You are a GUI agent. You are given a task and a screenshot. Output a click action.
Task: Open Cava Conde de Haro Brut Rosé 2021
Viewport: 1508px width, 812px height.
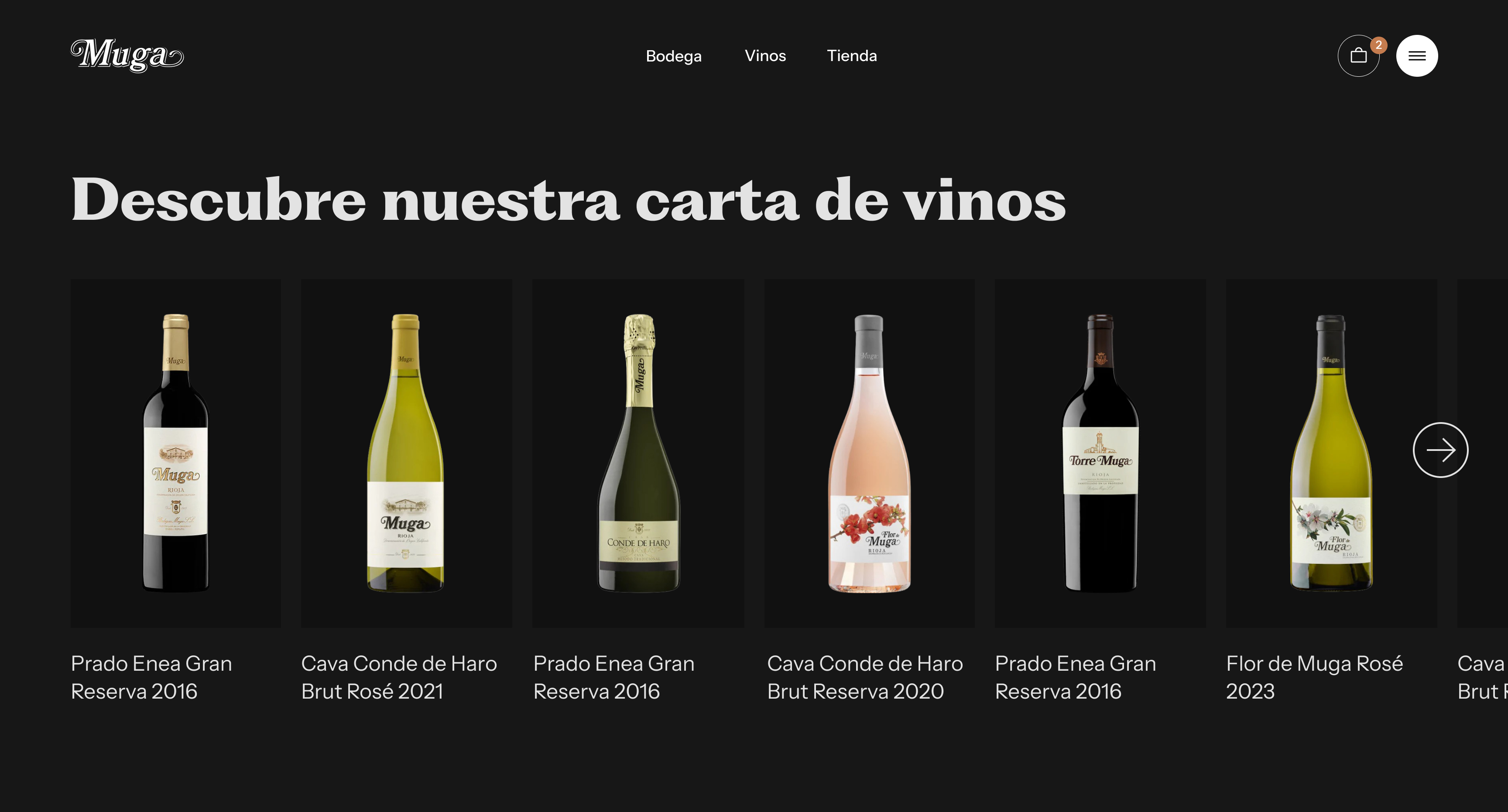tap(399, 677)
